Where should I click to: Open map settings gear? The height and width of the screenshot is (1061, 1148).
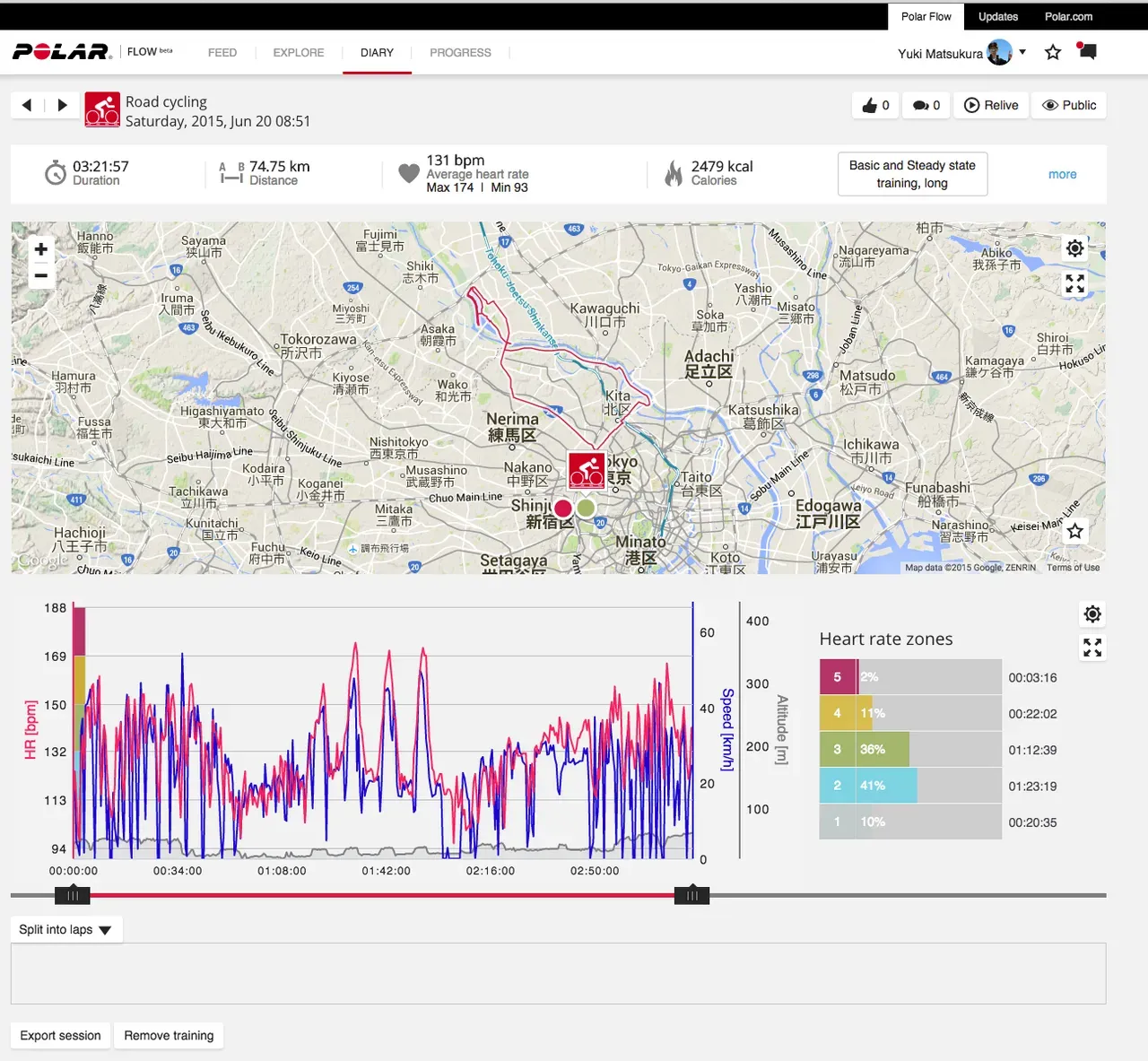coord(1074,248)
